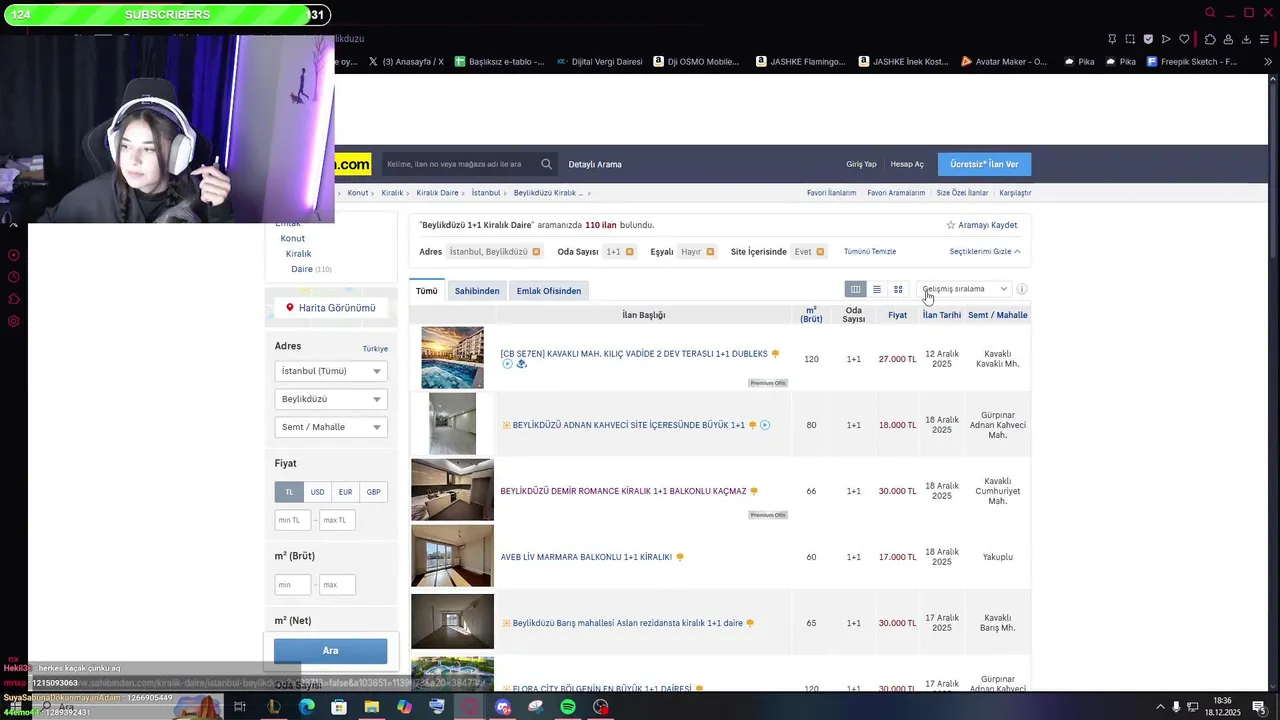Collapse filters via Seçtiklerimi Gizle
This screenshot has height=720, width=1280.
(x=985, y=252)
